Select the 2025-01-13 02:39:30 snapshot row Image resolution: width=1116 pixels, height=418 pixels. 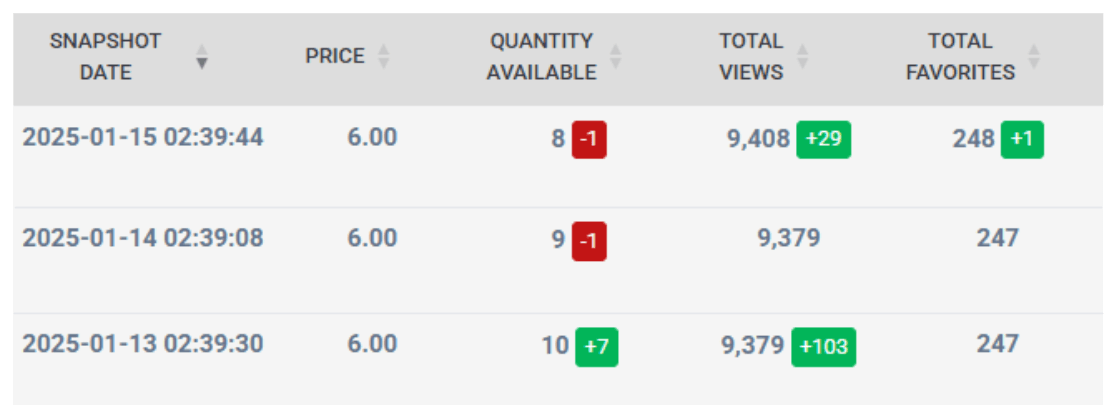[x=143, y=345]
